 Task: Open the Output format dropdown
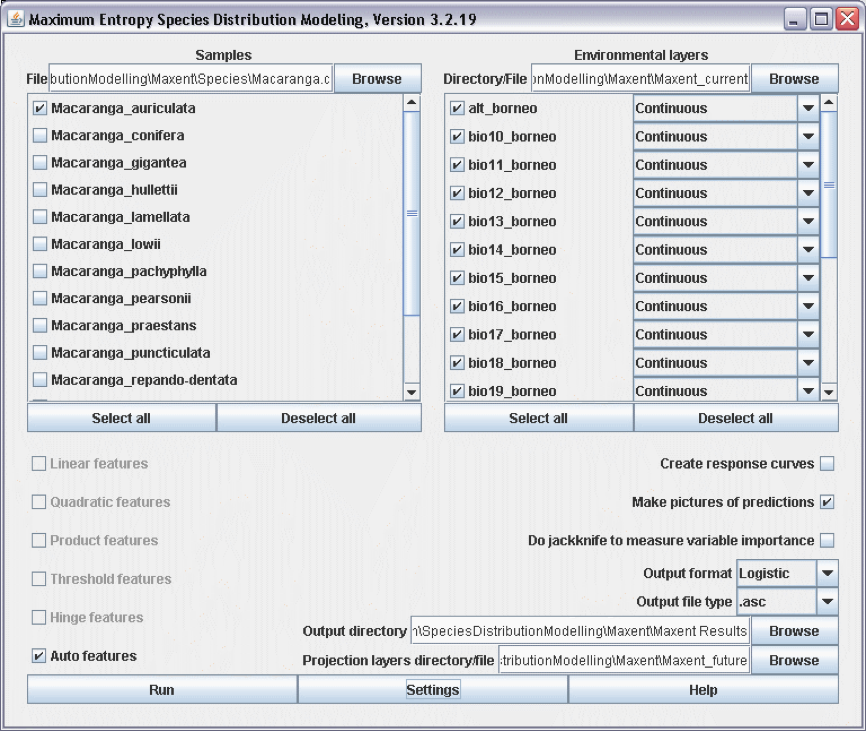[x=827, y=573]
